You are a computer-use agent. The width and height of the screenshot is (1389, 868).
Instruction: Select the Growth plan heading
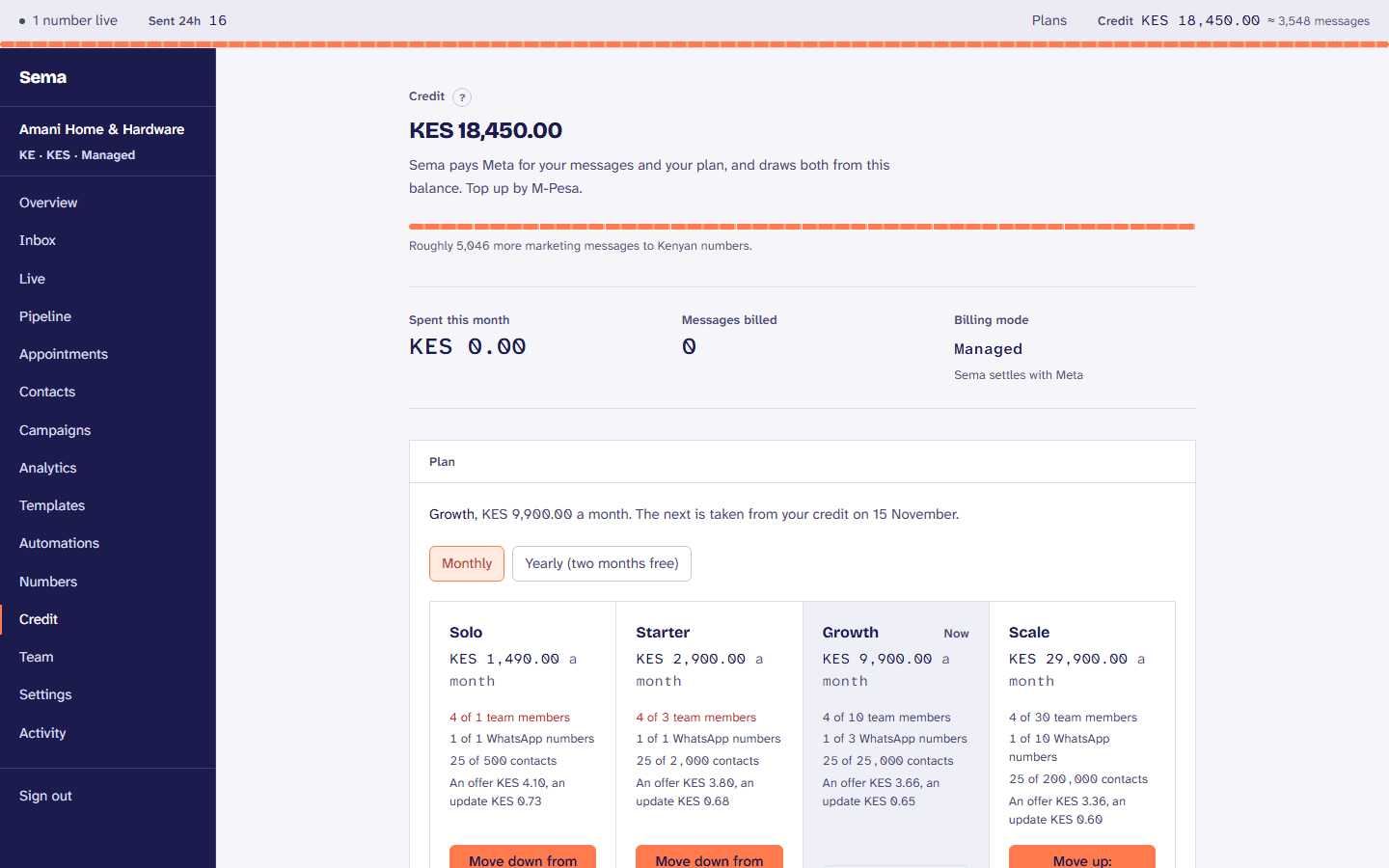click(x=850, y=633)
